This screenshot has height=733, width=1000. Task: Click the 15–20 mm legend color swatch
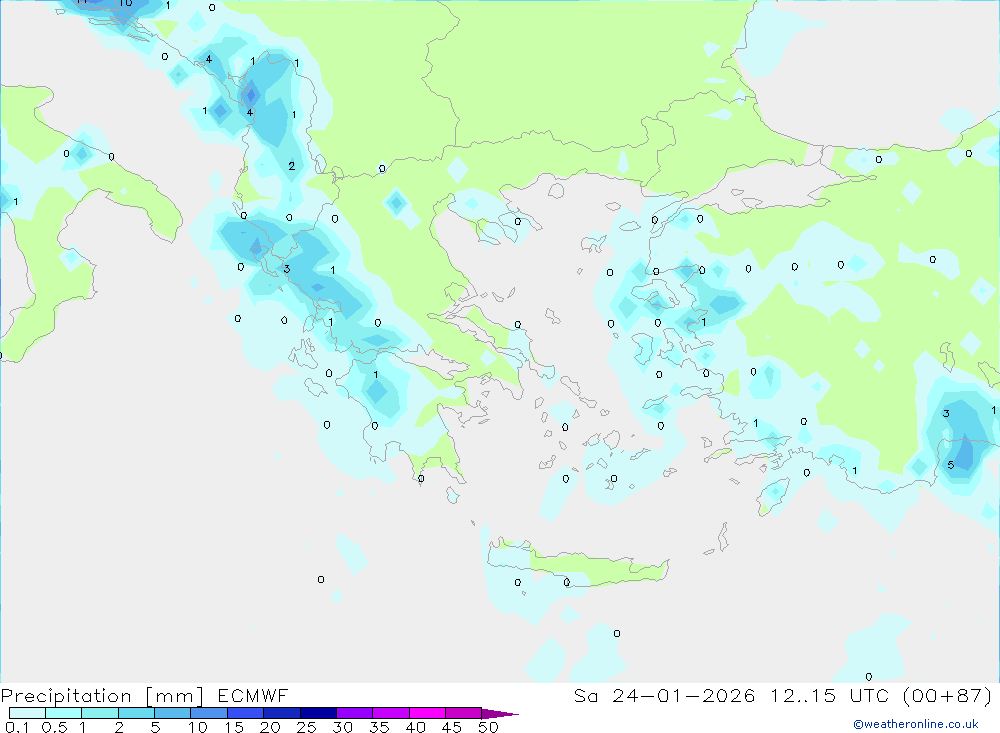pyautogui.click(x=245, y=713)
